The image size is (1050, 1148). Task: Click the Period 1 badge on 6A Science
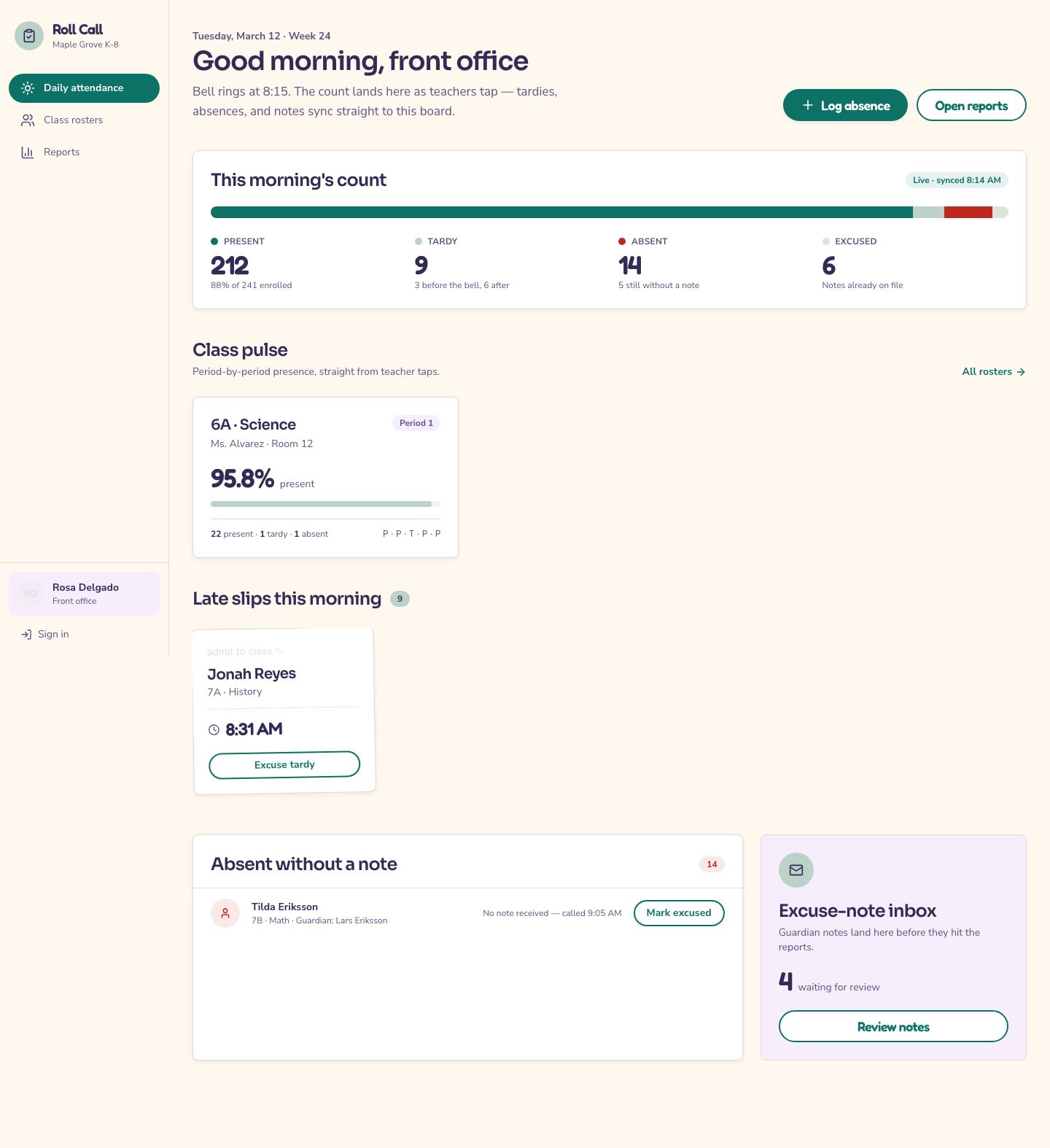[x=416, y=423]
